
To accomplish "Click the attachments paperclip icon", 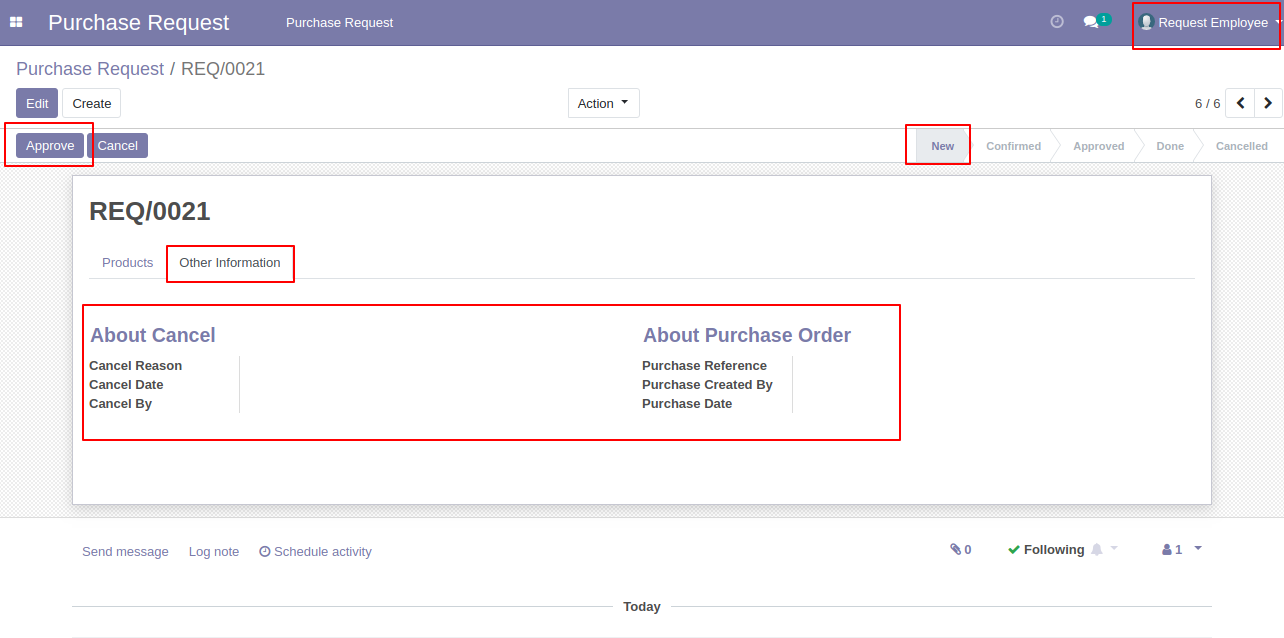I will pyautogui.click(x=961, y=549).
